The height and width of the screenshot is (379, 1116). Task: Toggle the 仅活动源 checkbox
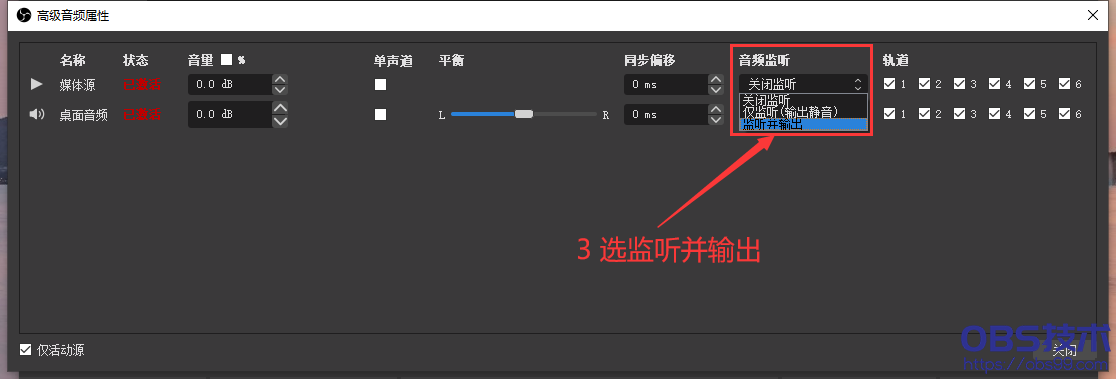26,350
